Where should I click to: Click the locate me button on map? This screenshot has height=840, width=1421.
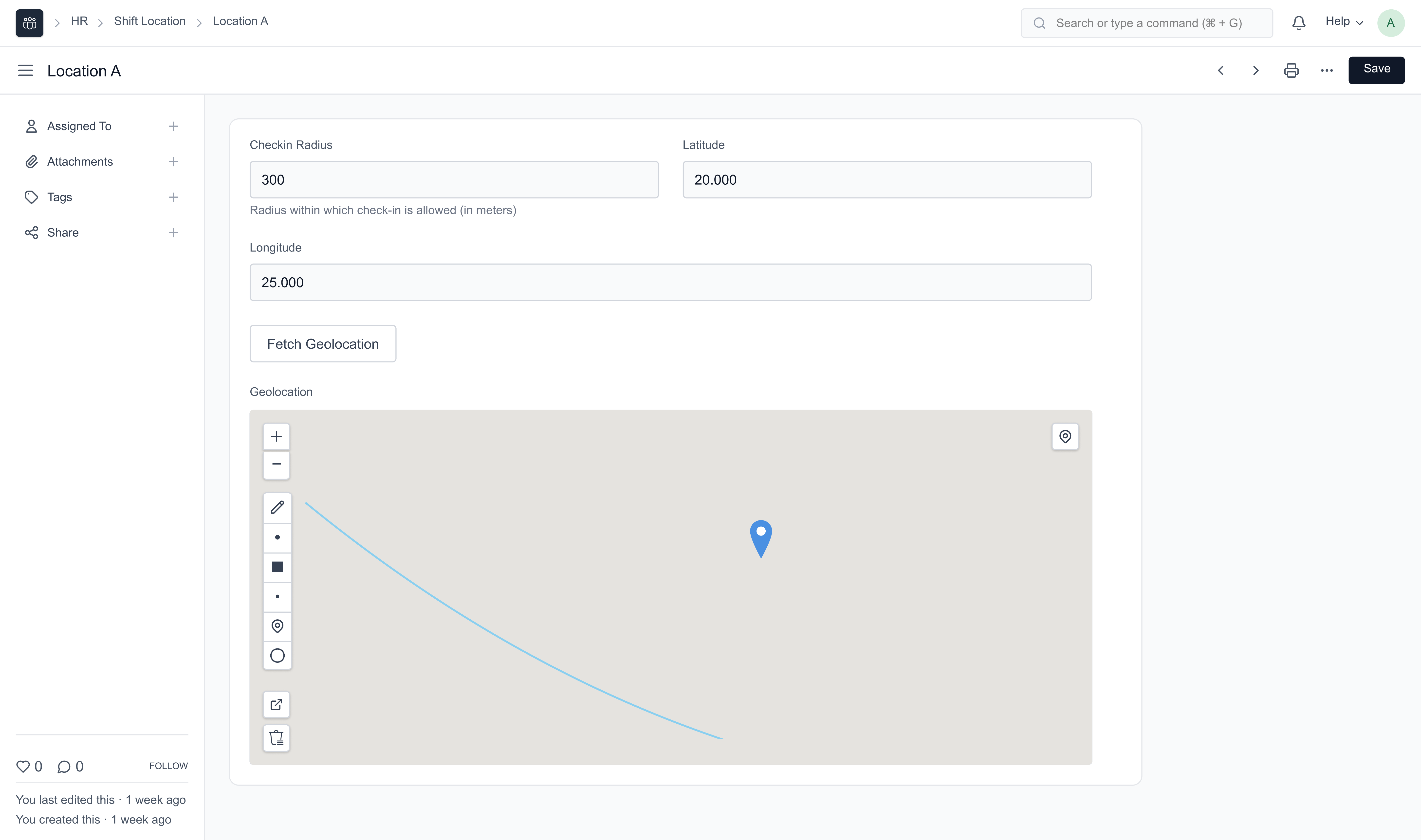point(1065,436)
